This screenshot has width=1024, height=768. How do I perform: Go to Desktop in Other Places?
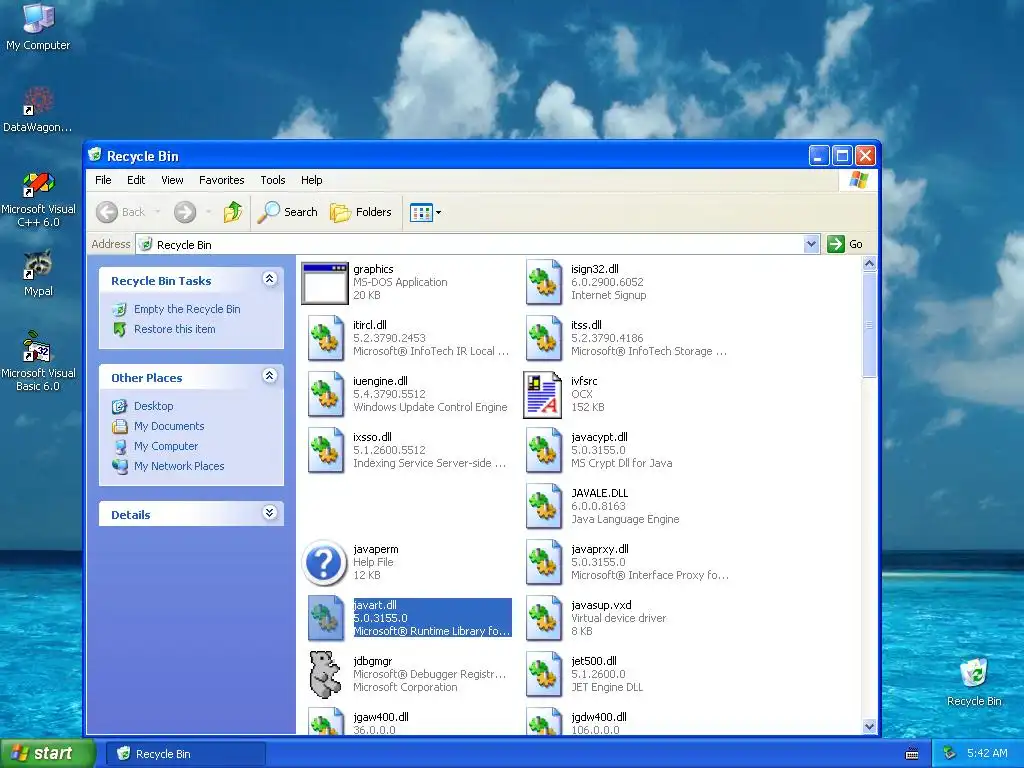click(153, 406)
